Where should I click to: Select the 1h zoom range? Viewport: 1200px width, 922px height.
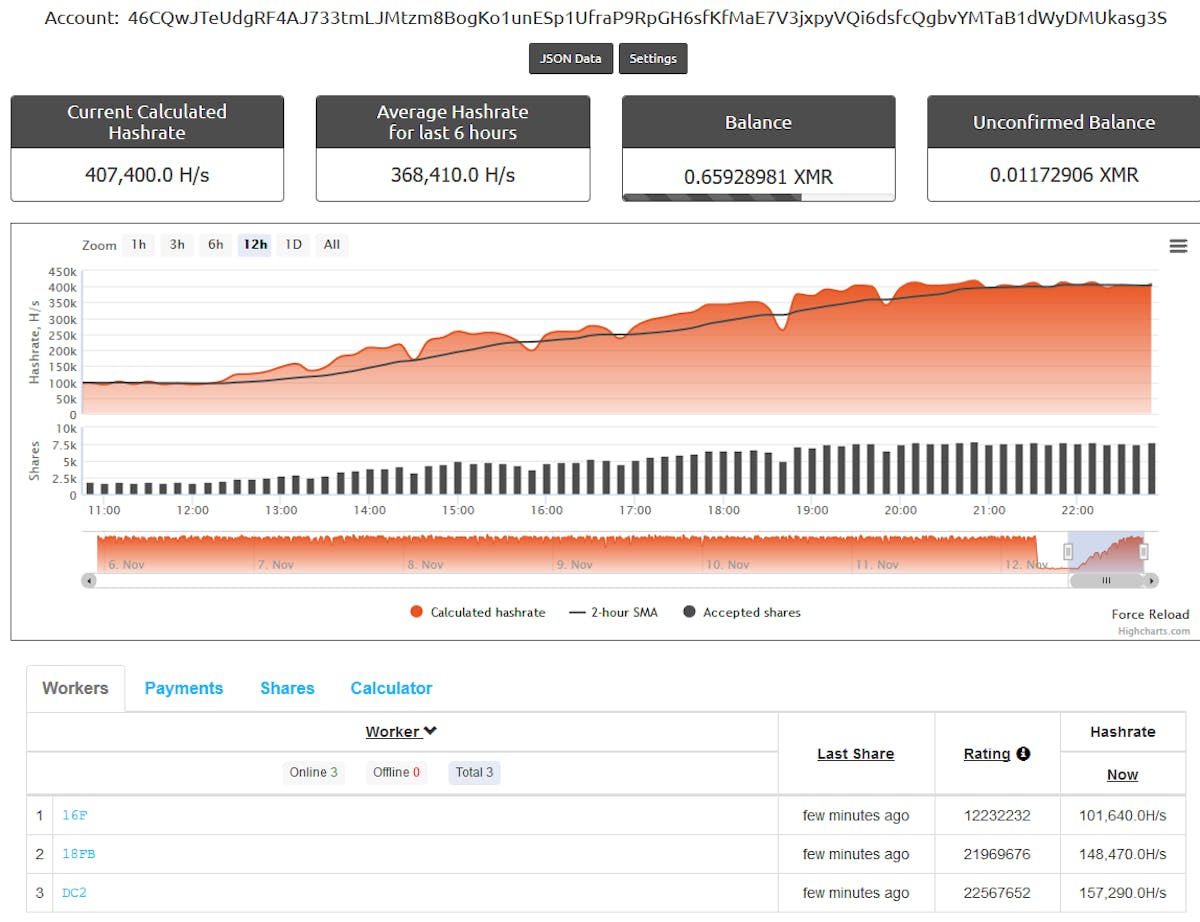coord(138,244)
